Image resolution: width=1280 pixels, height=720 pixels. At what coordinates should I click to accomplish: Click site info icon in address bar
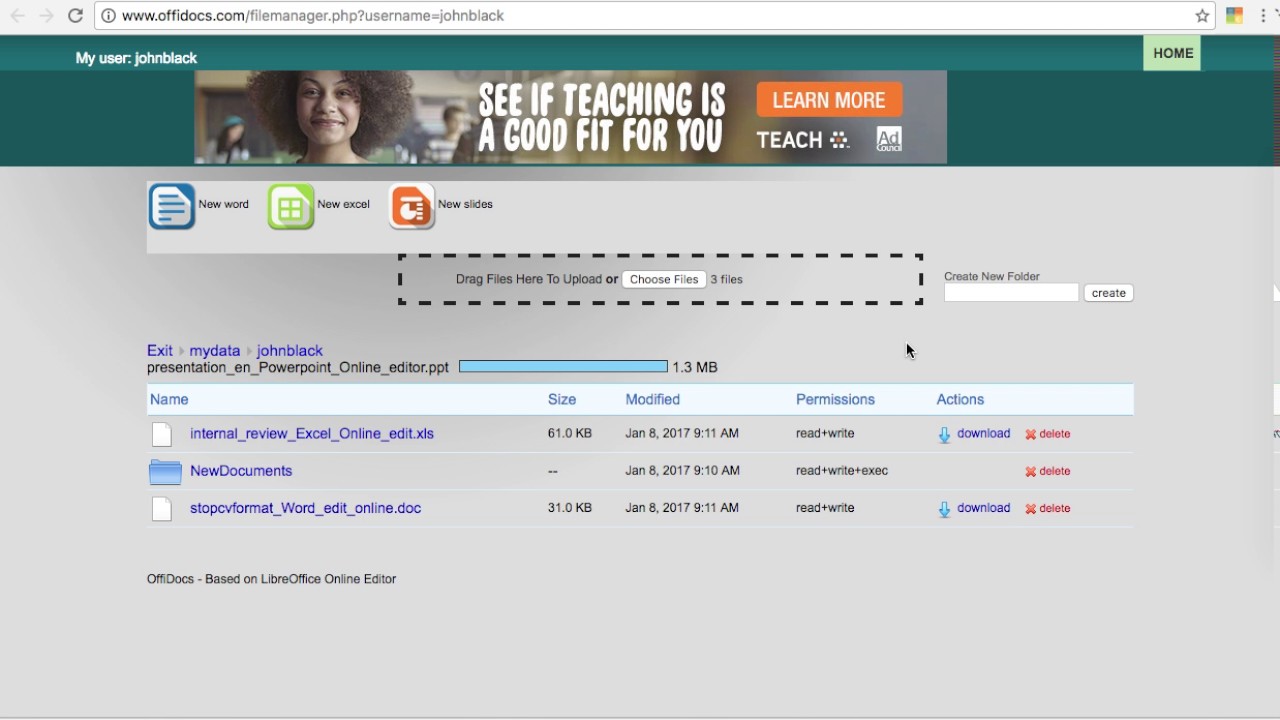[108, 16]
